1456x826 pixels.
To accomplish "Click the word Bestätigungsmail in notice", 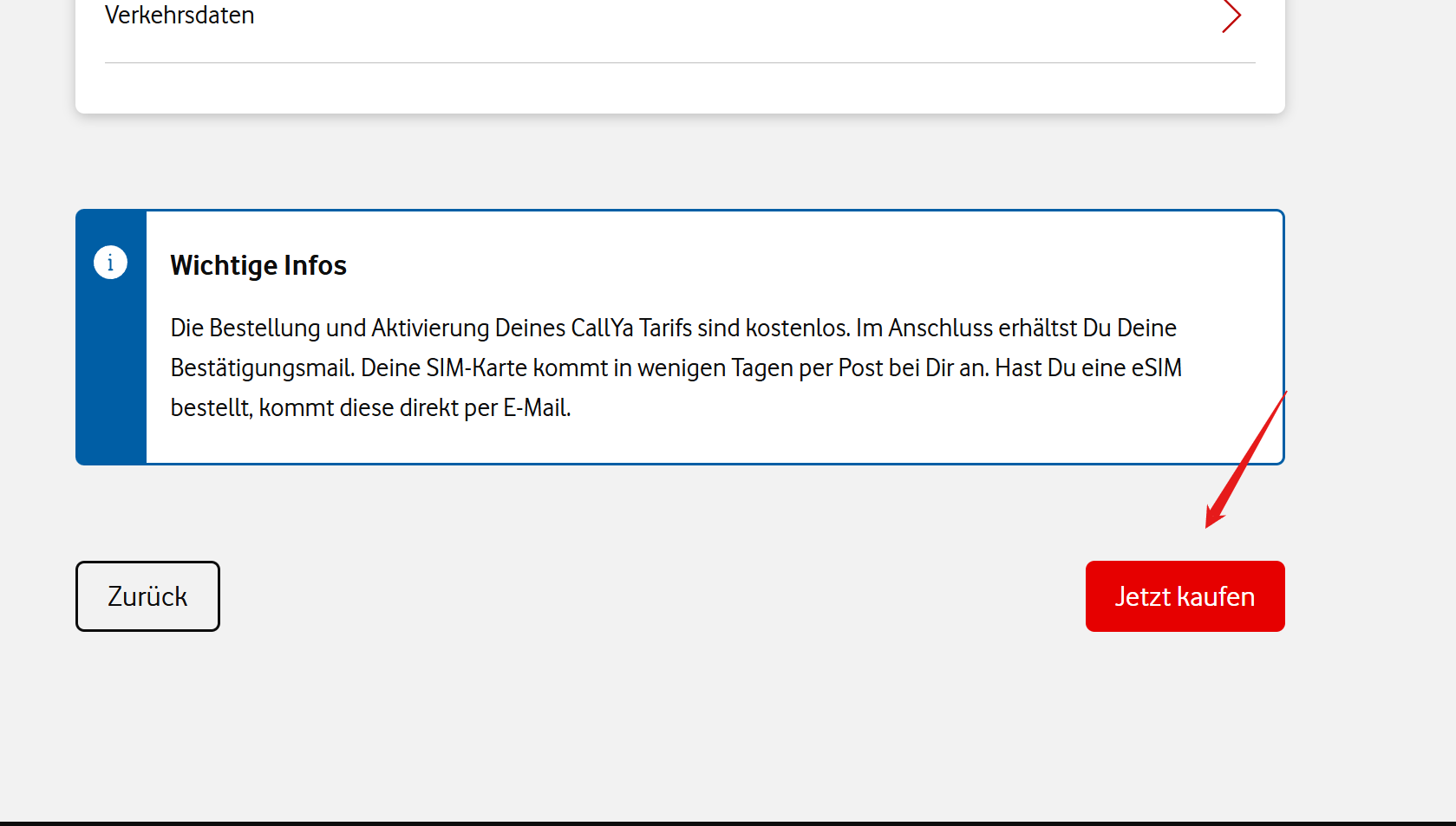I will pos(262,368).
